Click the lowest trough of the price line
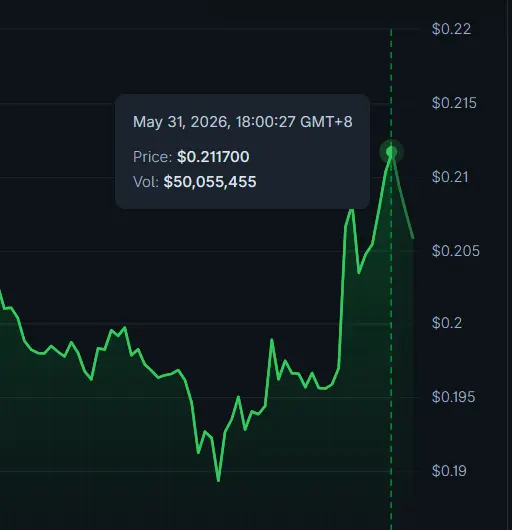The image size is (512, 530). coord(218,480)
